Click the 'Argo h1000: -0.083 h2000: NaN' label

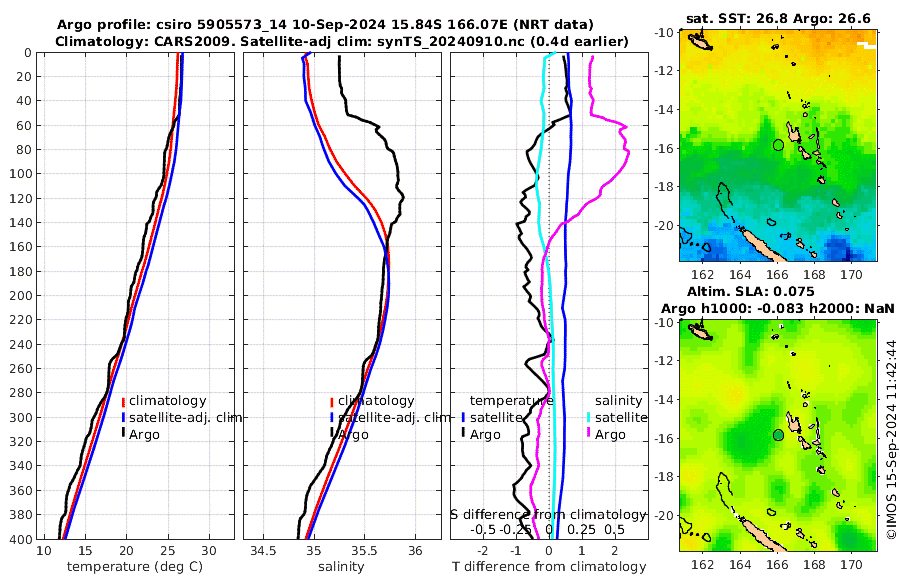click(x=778, y=308)
